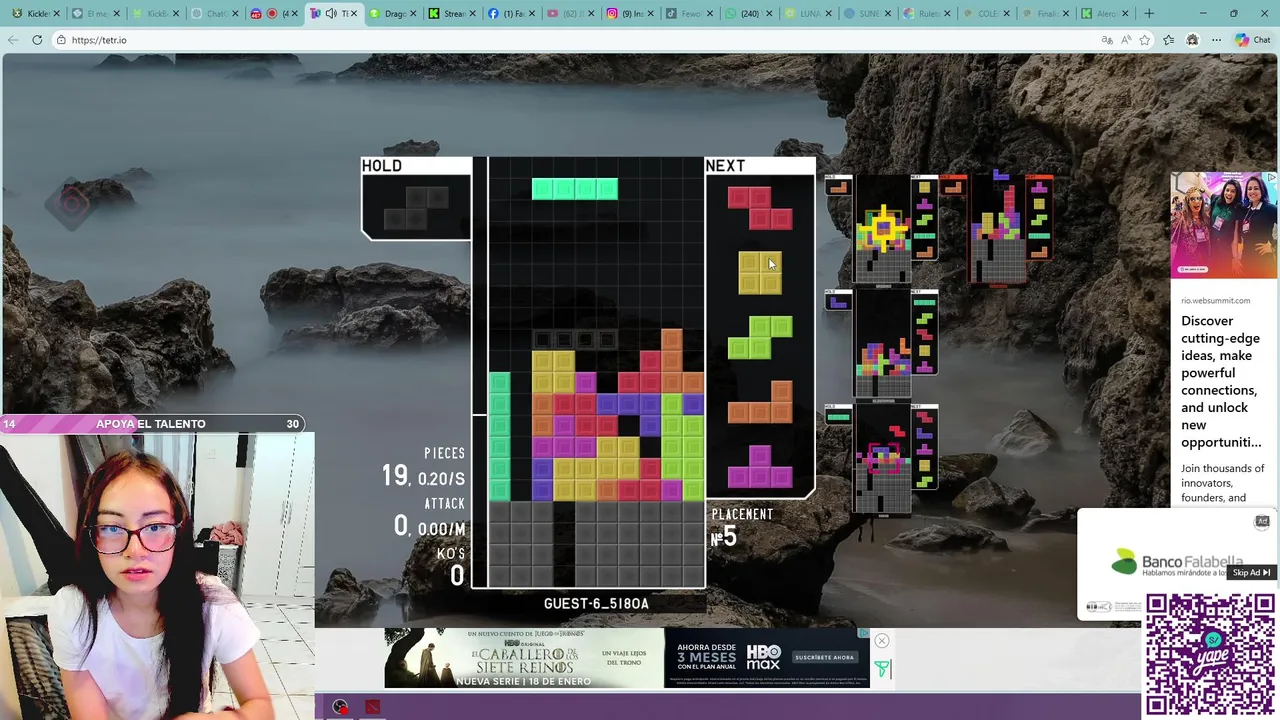
Task: Click the streamer webcam overlay
Action: coord(157,576)
